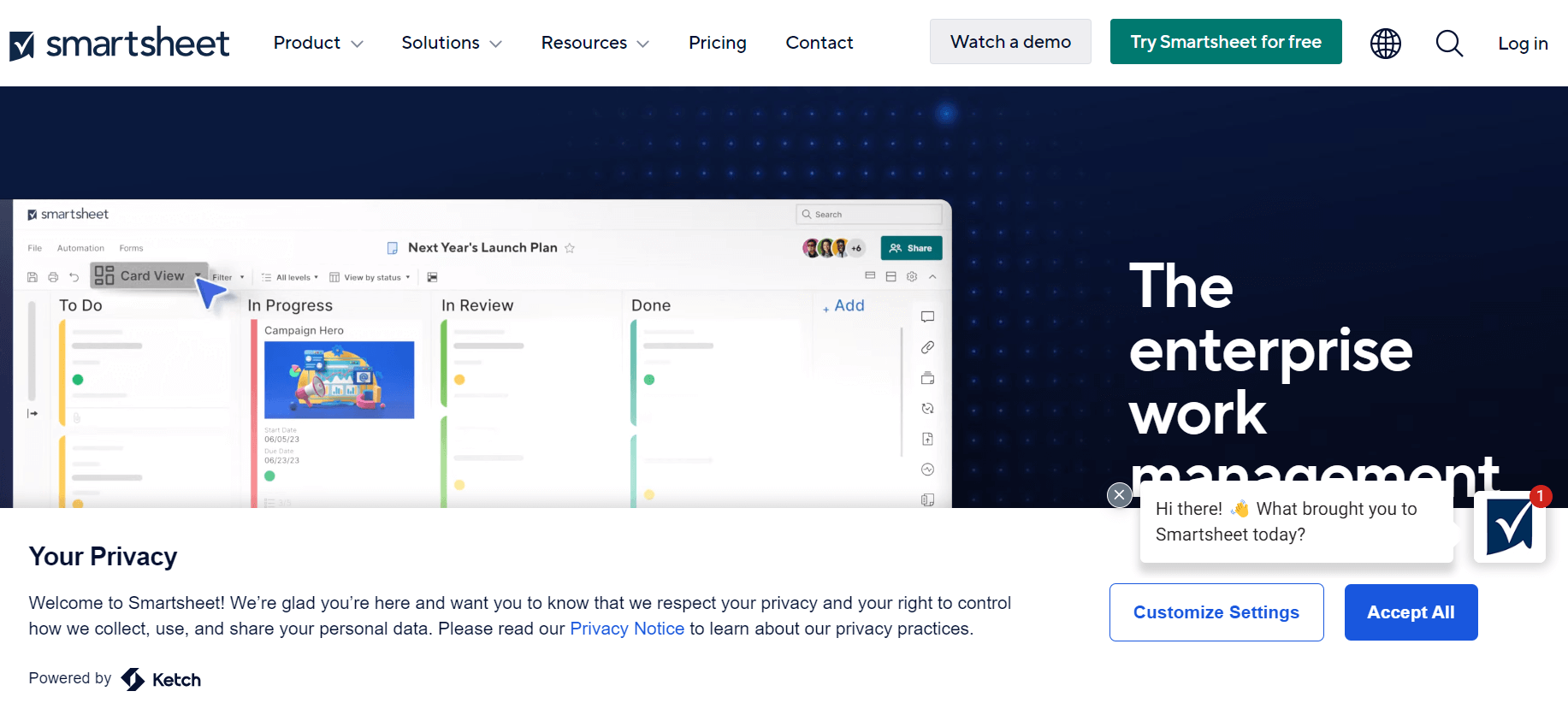Screen dimensions: 1568x709
Task: Open the File menu in preview
Action: [x=35, y=248]
